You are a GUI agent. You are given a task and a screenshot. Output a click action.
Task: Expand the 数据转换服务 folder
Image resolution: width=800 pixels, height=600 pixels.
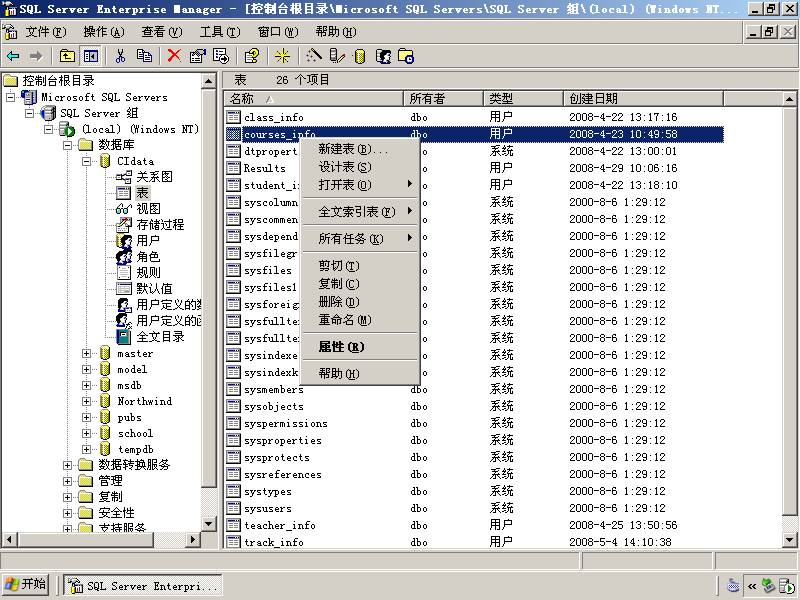coord(67,465)
